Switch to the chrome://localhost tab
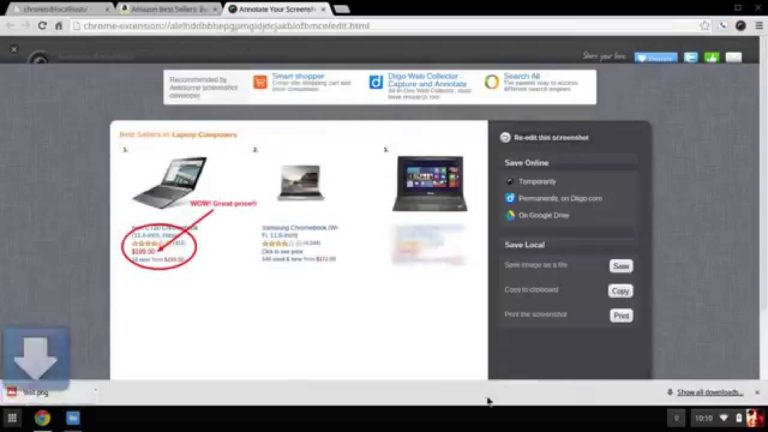The width and height of the screenshot is (768, 432). tap(61, 9)
